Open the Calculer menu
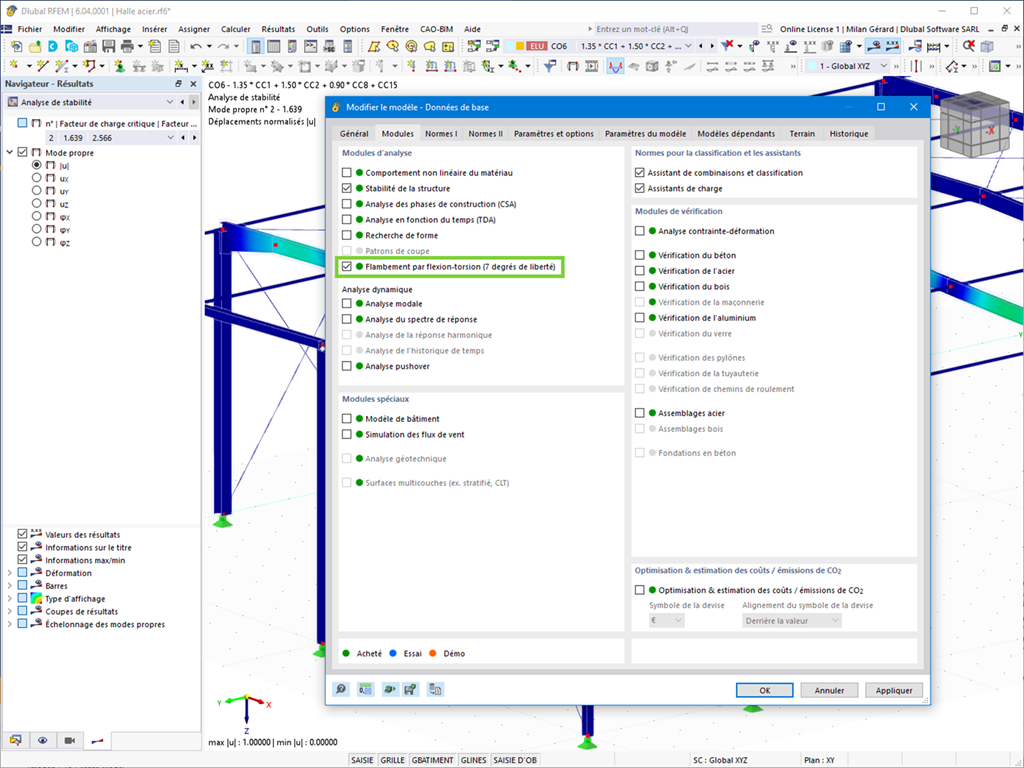Viewport: 1024px width, 768px height. [x=236, y=29]
